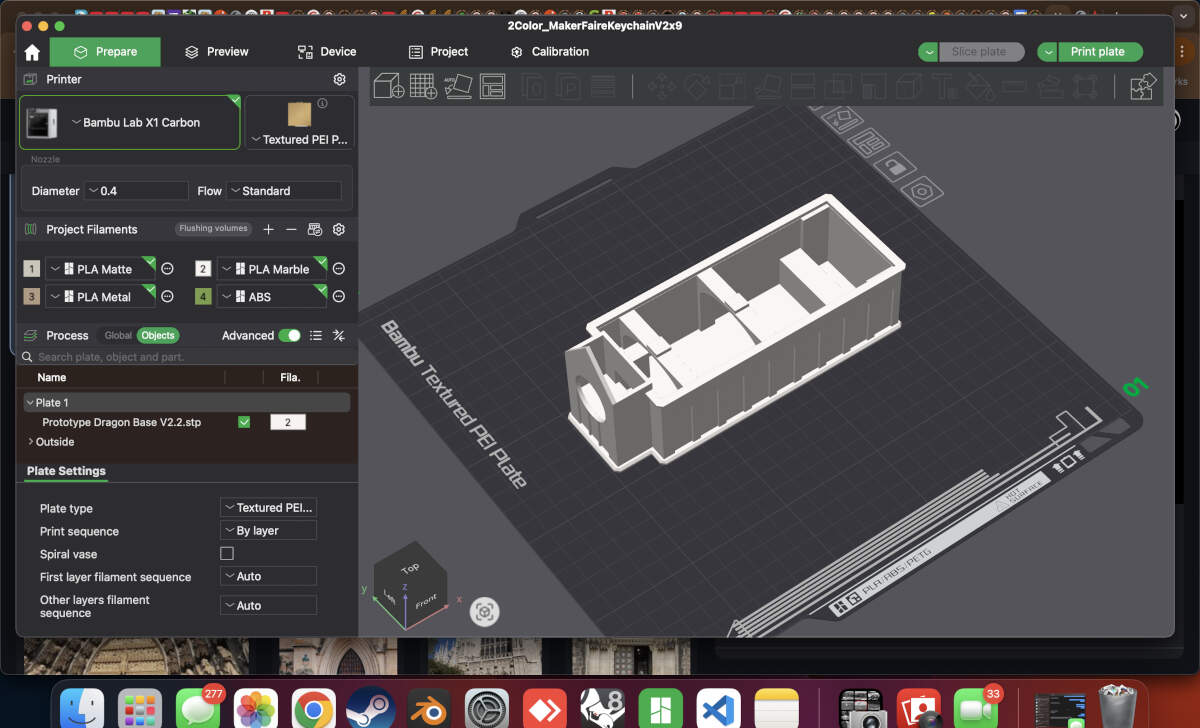The height and width of the screenshot is (728, 1200).
Task: Click the Slice plate button
Action: (x=982, y=52)
